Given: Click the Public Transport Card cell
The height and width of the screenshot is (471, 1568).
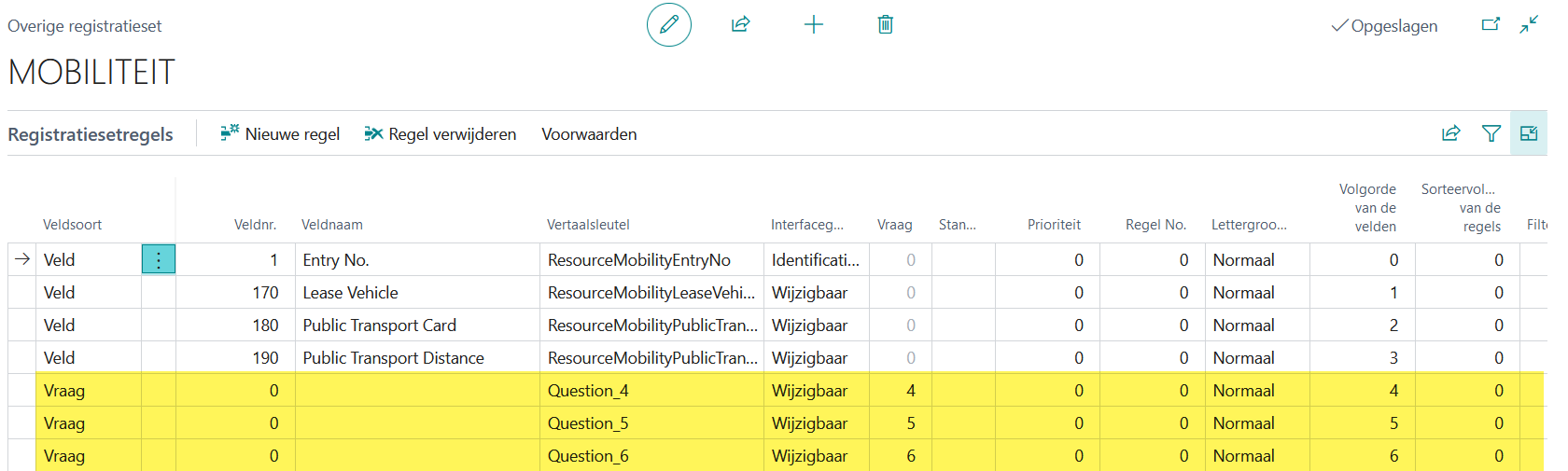Looking at the screenshot, I should 379,326.
